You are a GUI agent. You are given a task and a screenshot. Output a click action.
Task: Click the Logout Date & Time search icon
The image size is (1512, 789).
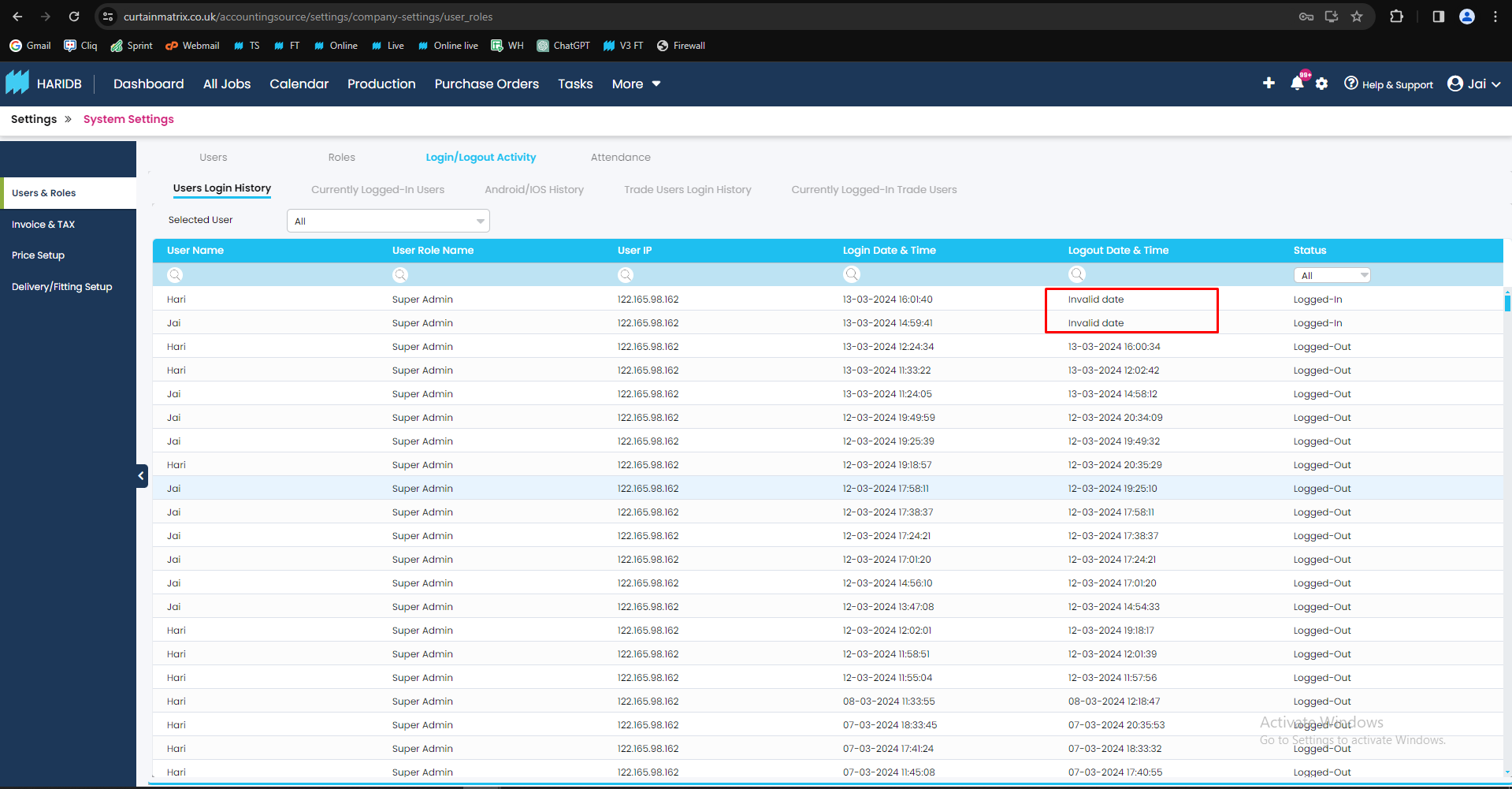(1077, 274)
